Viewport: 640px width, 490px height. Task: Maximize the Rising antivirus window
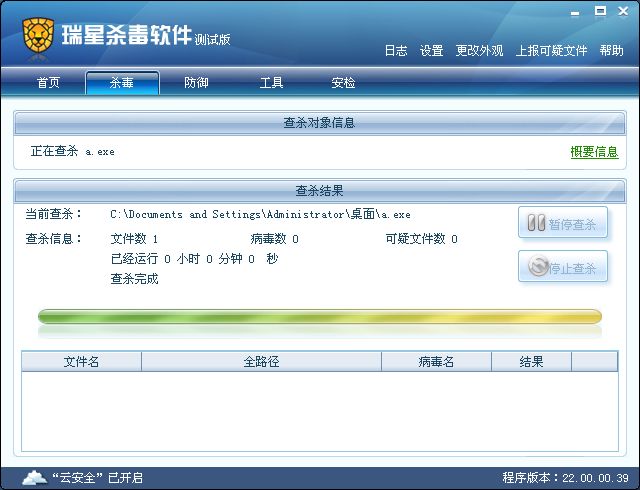point(600,11)
